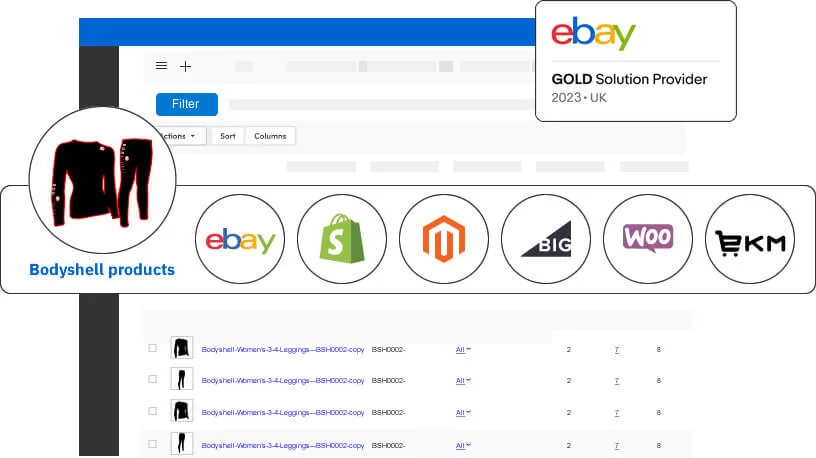
Task: Select the Shopify bag icon
Action: [342, 239]
